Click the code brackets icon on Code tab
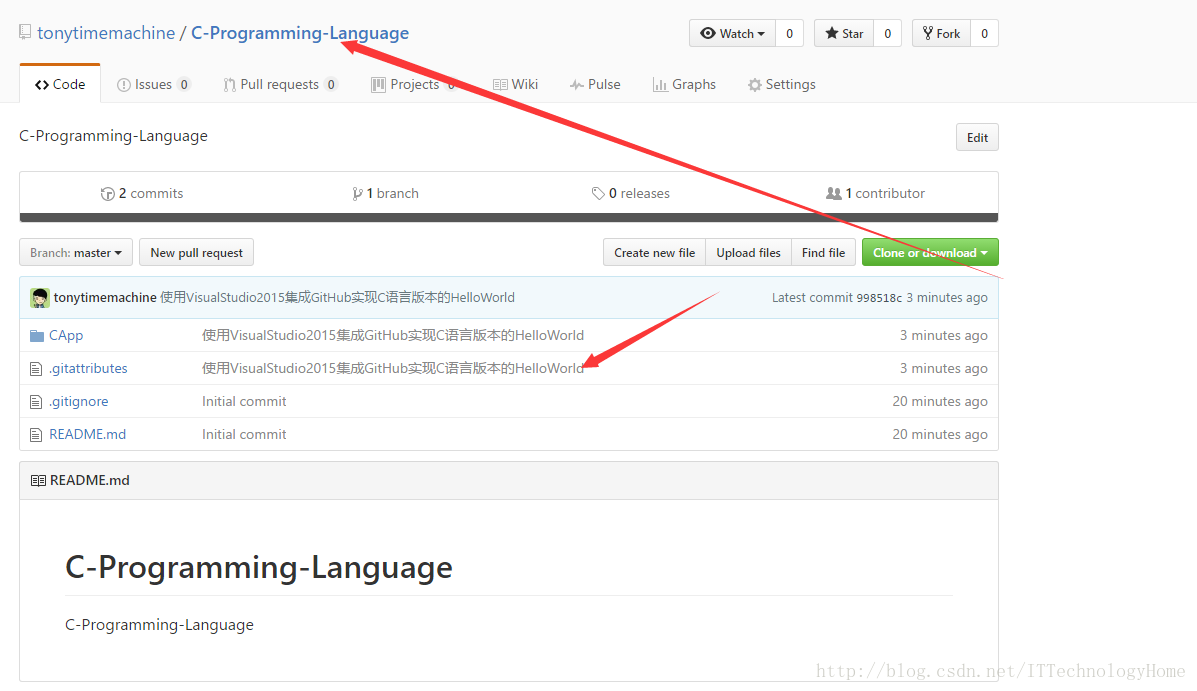The image size is (1197, 691). point(42,85)
